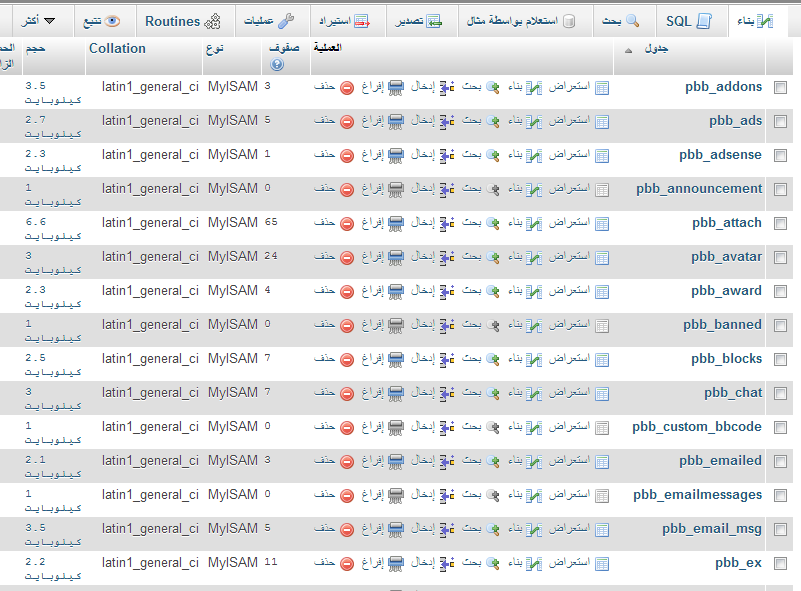
Task: Select the pbb_attach row checkbox
Action: (780, 223)
